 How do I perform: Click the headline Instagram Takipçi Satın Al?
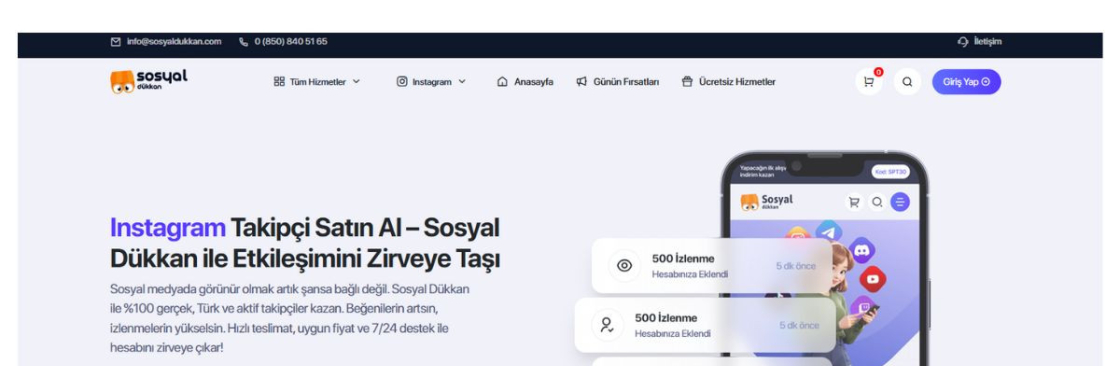[x=305, y=242]
